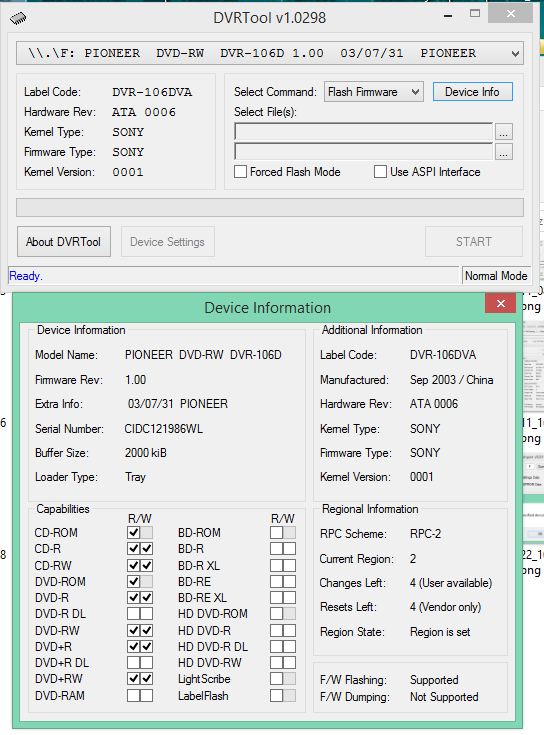Click the Device Settings button

pyautogui.click(x=168, y=242)
